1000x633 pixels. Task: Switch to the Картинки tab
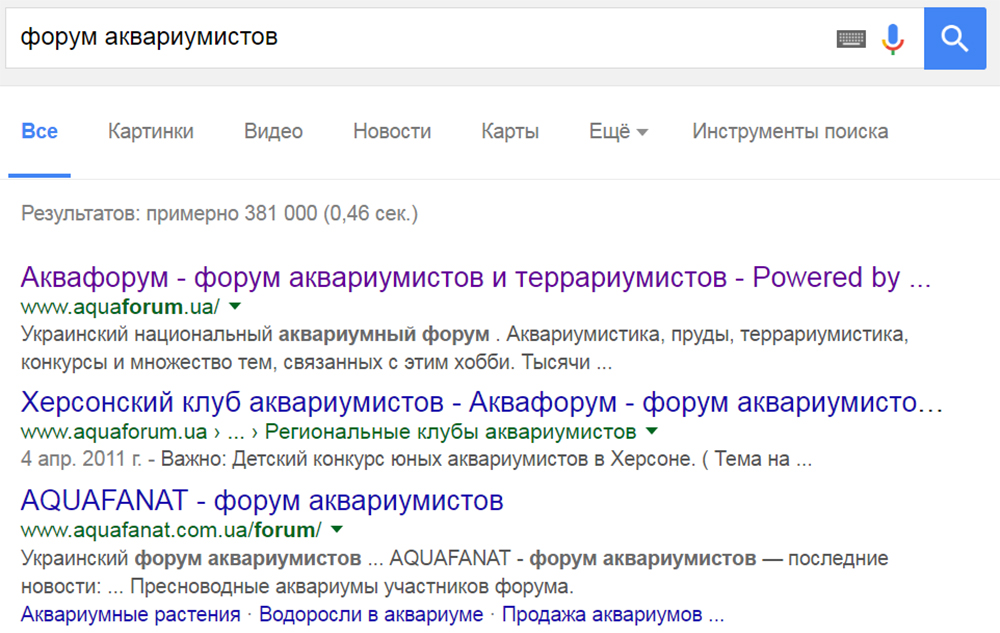click(151, 132)
